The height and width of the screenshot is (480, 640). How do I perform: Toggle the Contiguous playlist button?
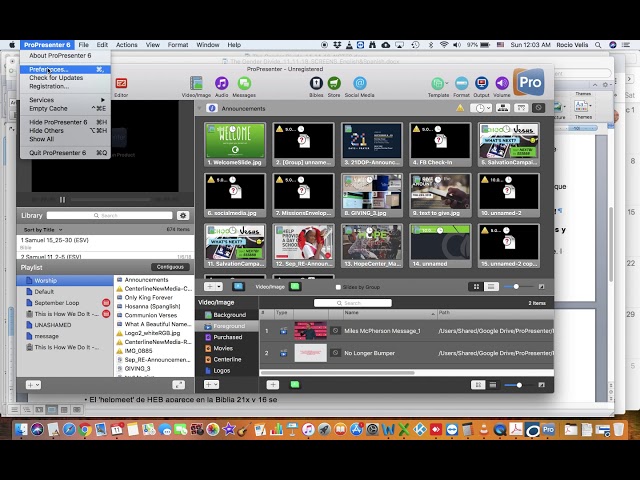click(x=170, y=267)
